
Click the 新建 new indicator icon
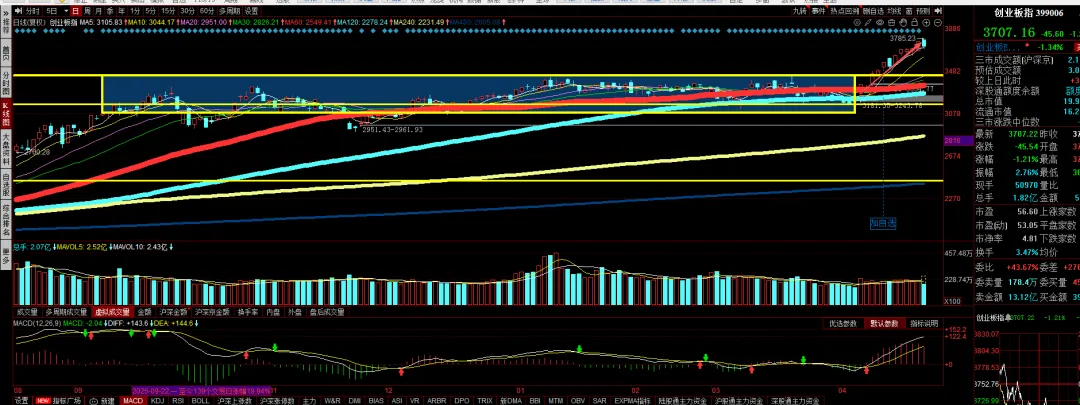click(102, 400)
